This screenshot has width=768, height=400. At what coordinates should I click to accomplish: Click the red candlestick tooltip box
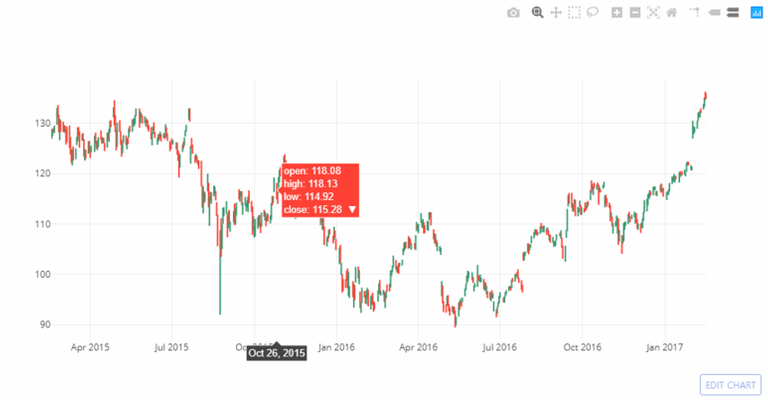click(x=320, y=190)
